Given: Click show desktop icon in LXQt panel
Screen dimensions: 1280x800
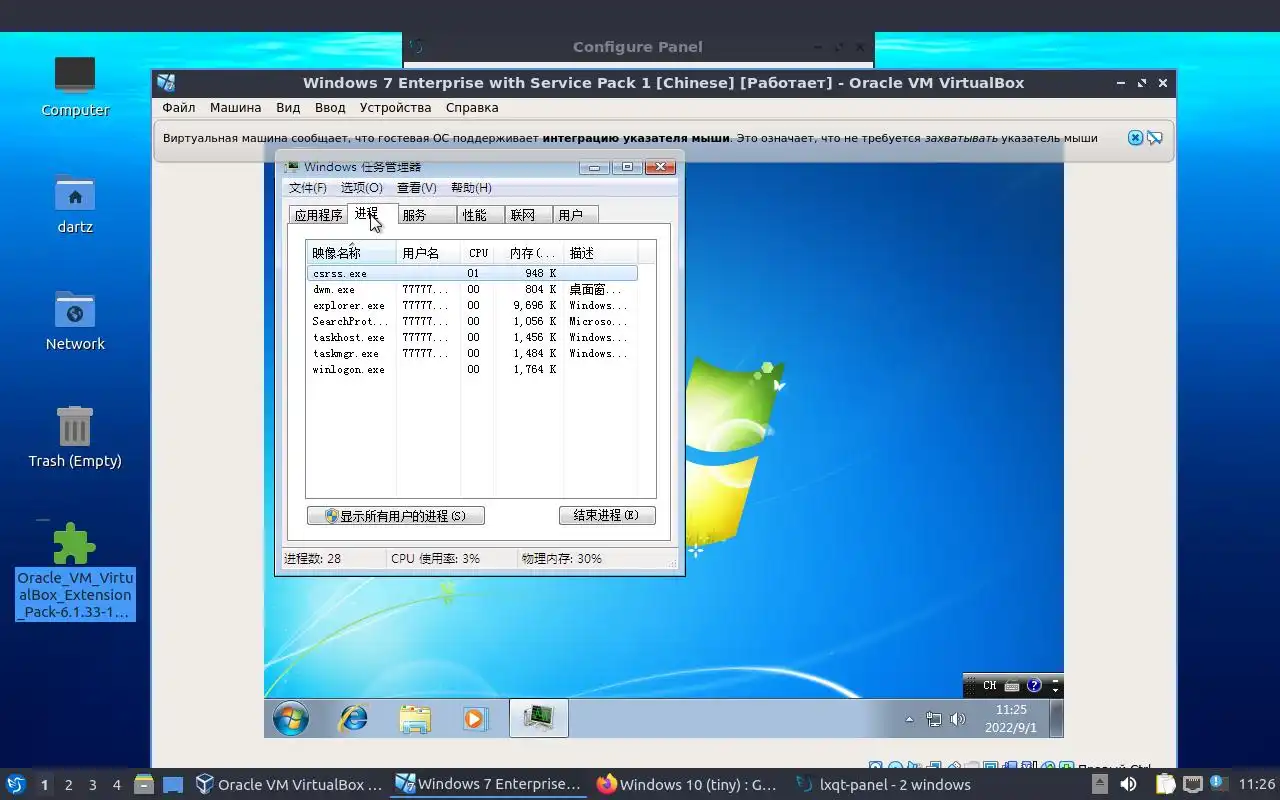Looking at the screenshot, I should pyautogui.click(x=173, y=784).
